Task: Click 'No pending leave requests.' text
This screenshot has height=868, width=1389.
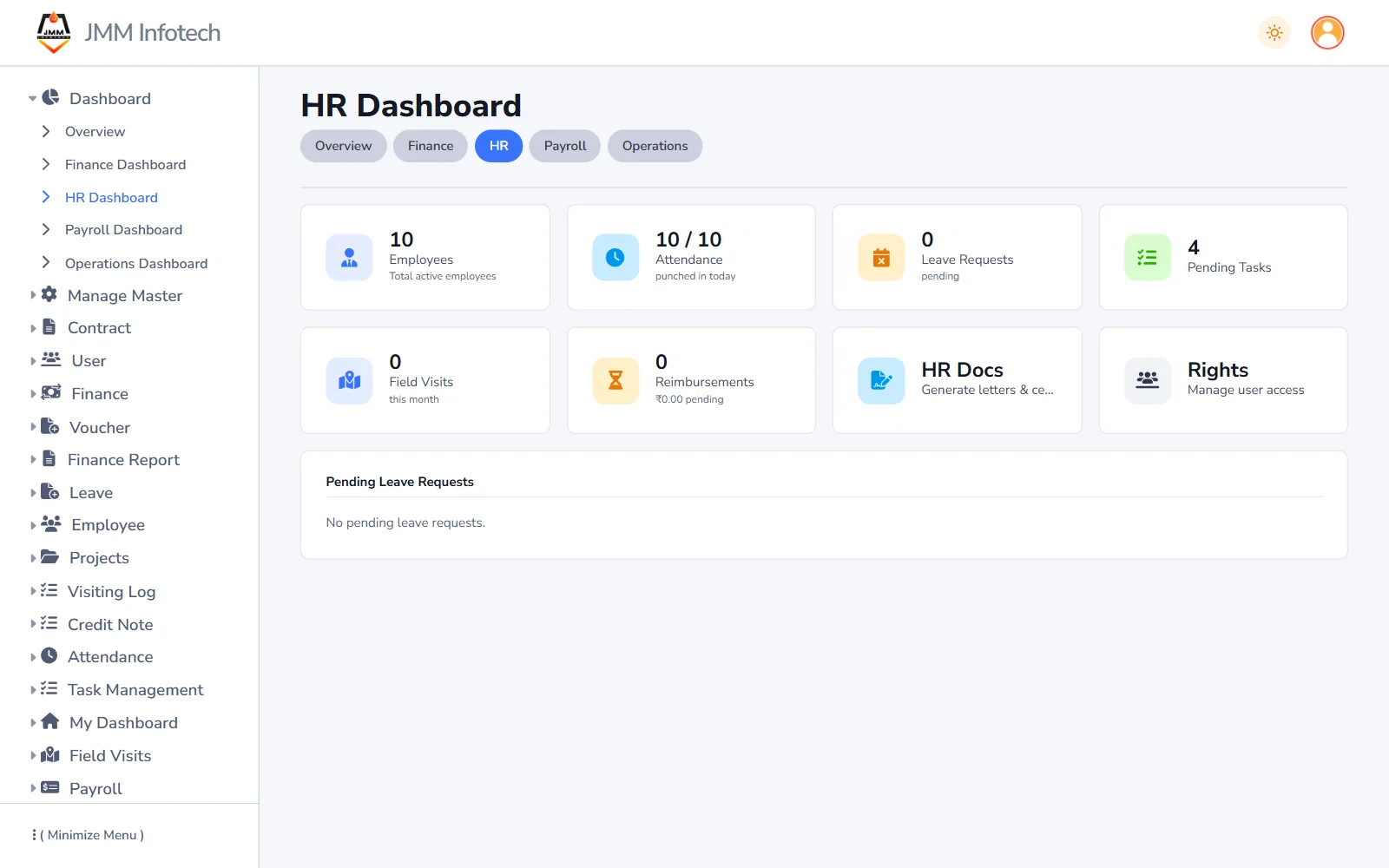Action: [405, 523]
